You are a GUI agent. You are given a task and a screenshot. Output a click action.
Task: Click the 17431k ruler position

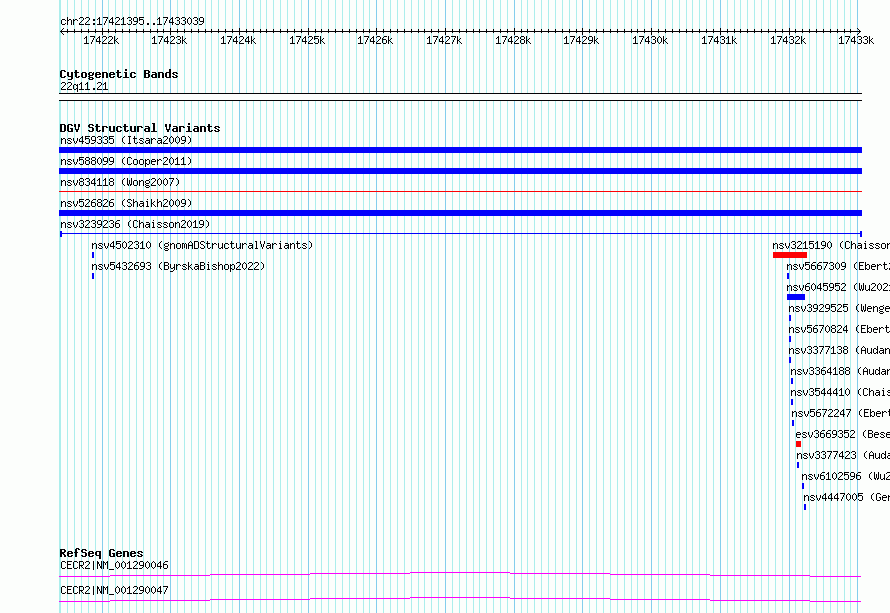[x=719, y=40]
